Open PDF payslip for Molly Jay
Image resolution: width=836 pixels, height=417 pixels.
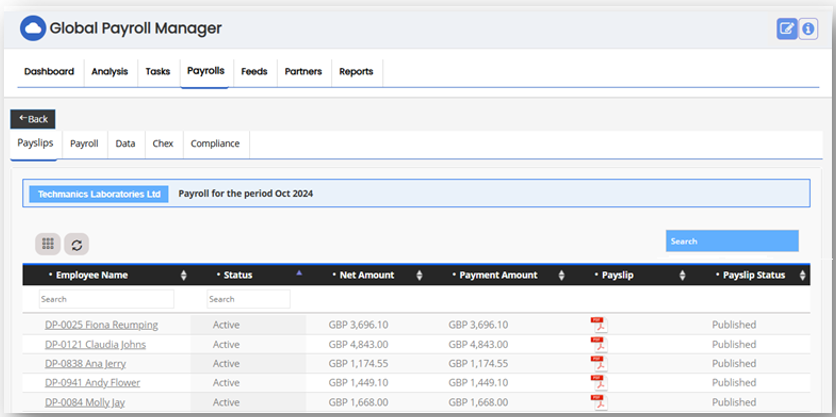click(599, 402)
